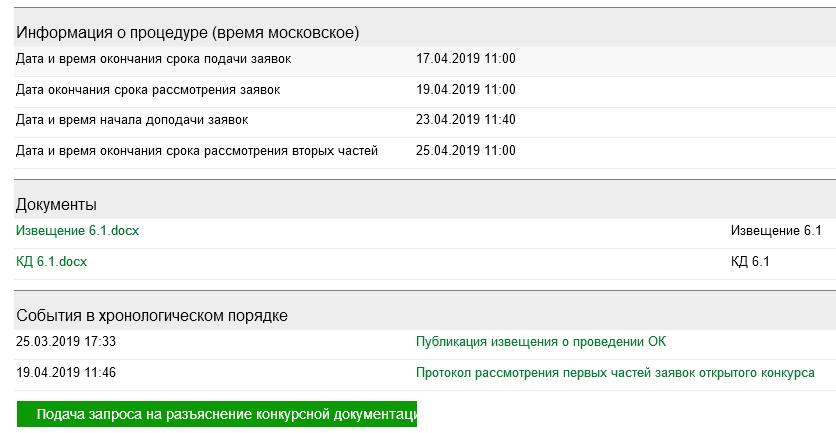Image resolution: width=836 pixels, height=433 pixels.
Task: Click the "окончания срока рассмотрения вторых частей" label
Action: click(x=197, y=151)
